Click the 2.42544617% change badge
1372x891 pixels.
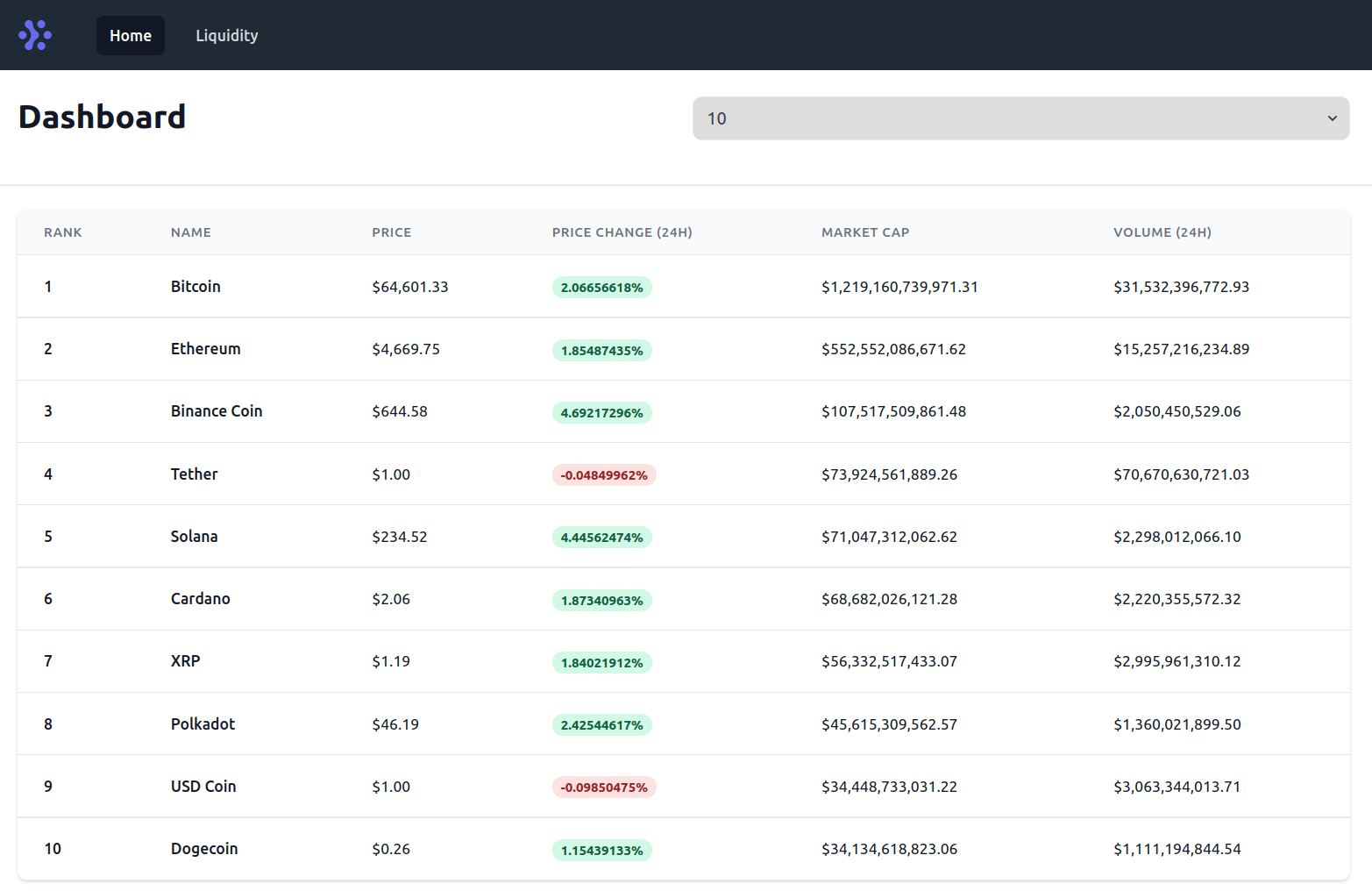coord(602,725)
